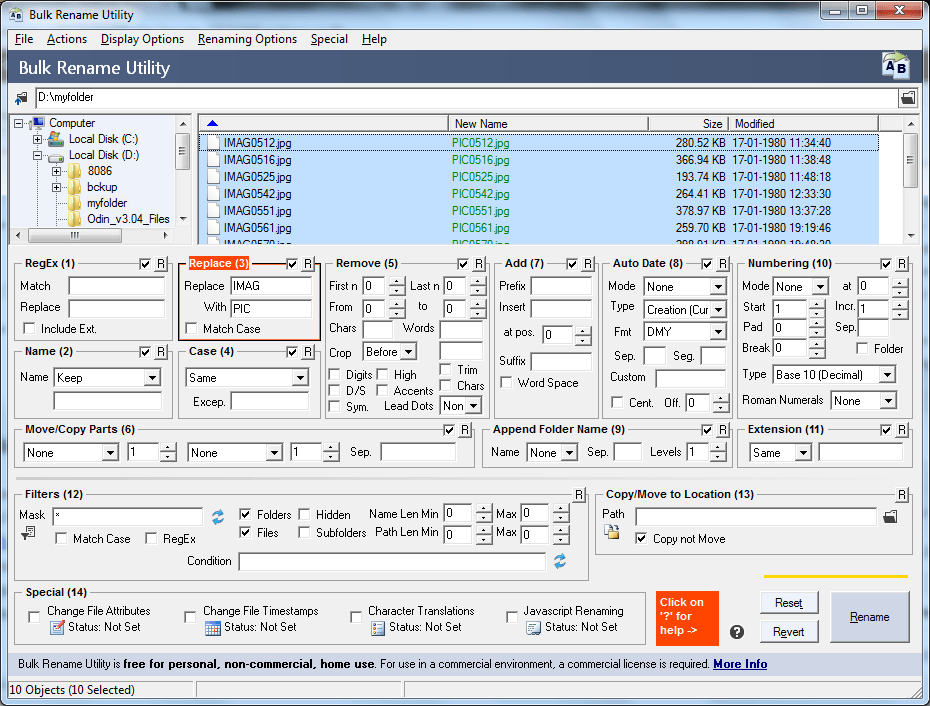Screen dimensions: 930x706
Task: Click folder tree vertical scrollbar thumb
Action: click(183, 151)
